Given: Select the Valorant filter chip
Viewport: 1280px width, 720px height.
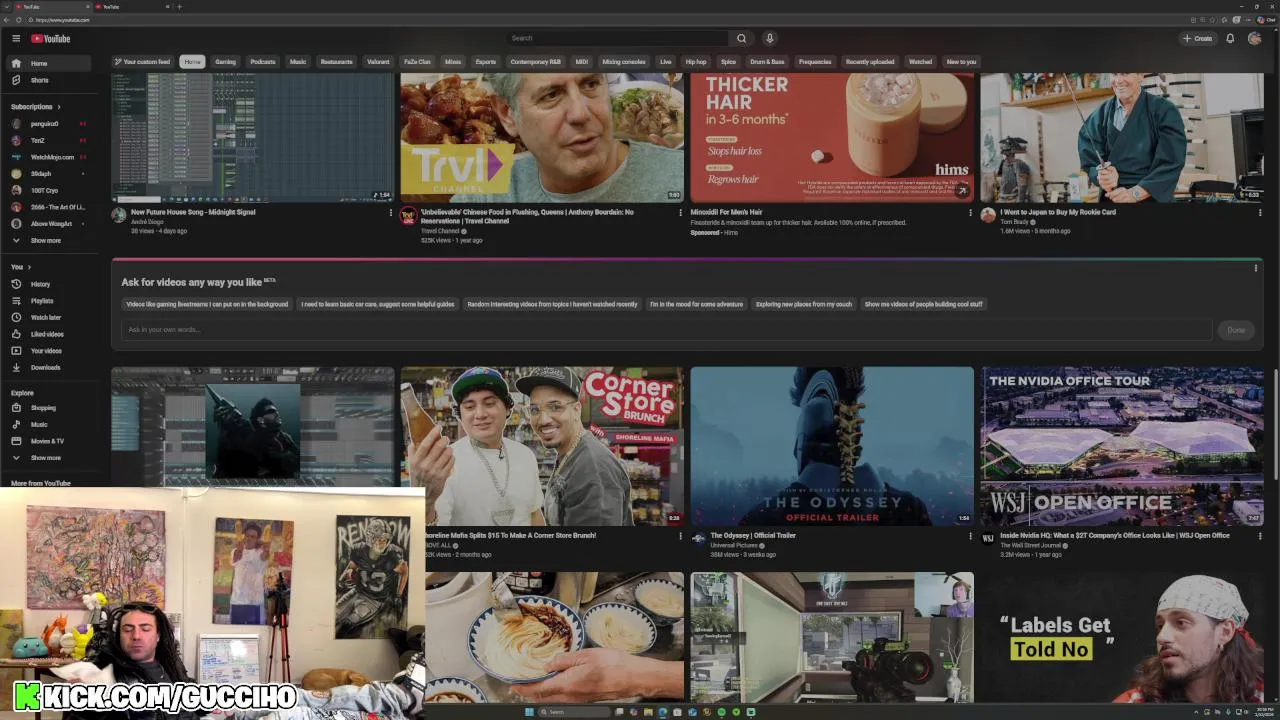Looking at the screenshot, I should coord(378,62).
